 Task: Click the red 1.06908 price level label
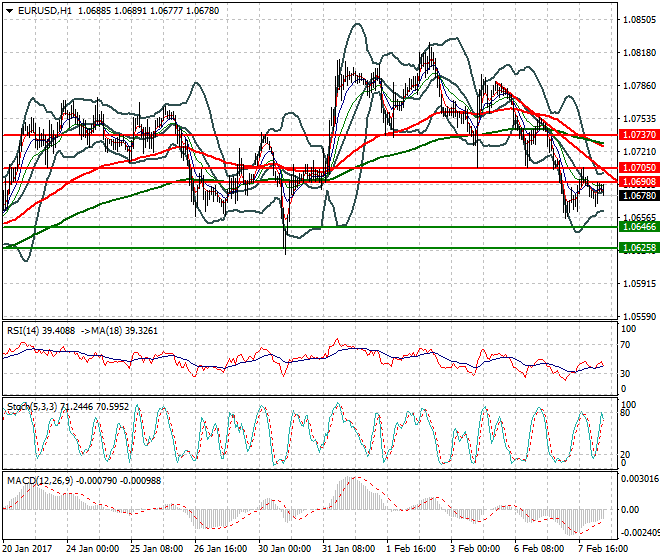[x=639, y=182]
